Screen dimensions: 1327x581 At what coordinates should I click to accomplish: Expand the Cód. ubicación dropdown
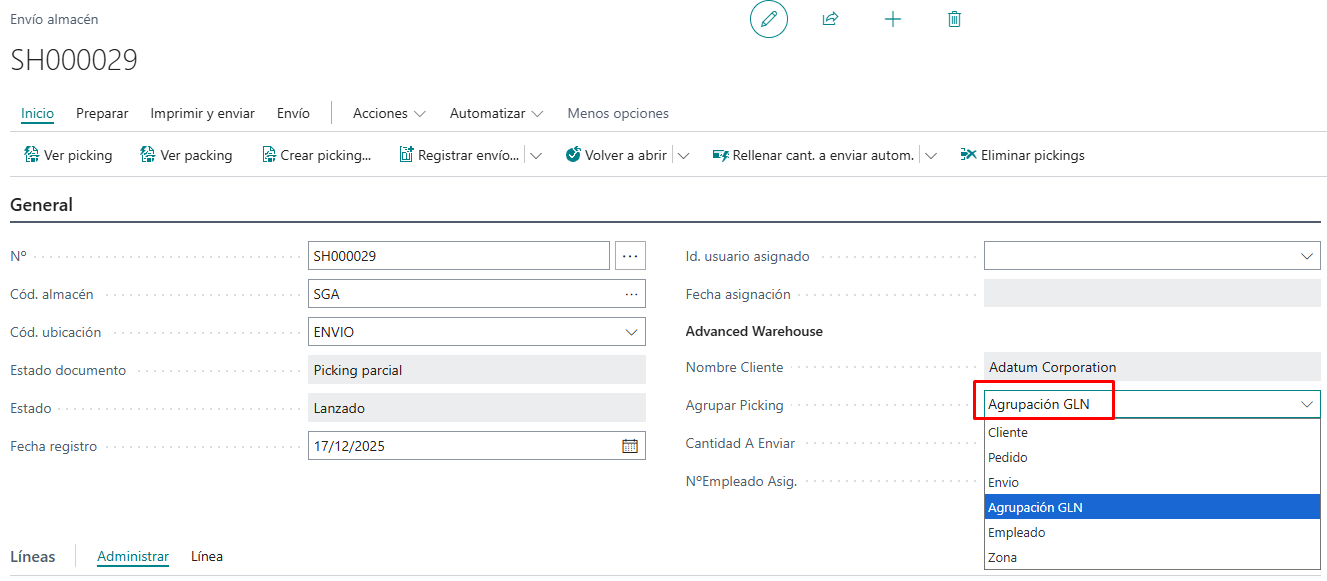(631, 332)
